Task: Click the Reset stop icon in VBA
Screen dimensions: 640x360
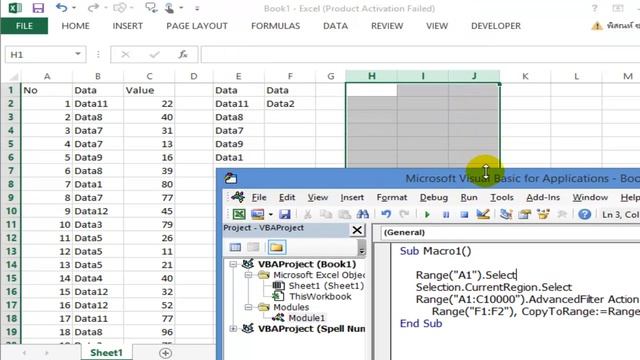Action: pos(464,214)
